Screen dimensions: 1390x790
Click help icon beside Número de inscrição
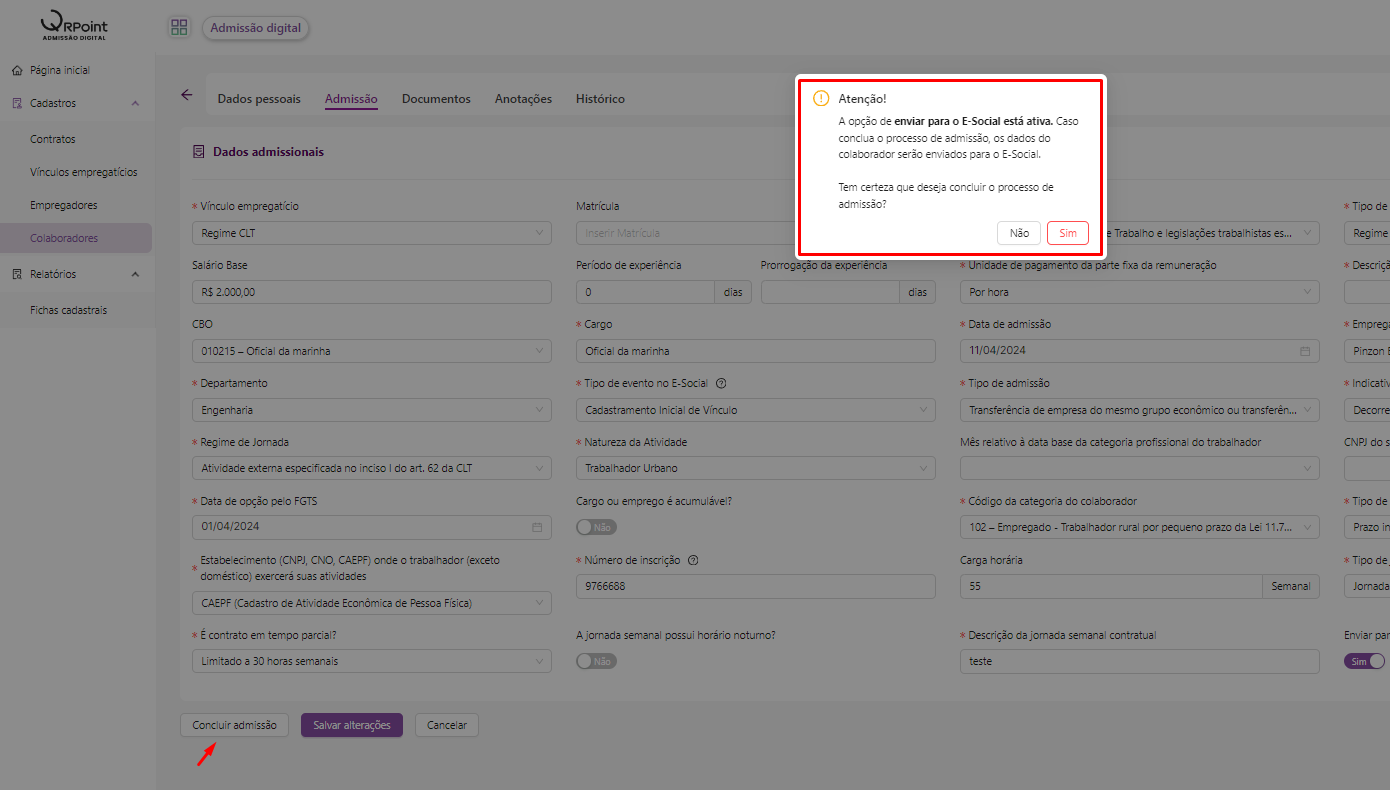click(693, 560)
